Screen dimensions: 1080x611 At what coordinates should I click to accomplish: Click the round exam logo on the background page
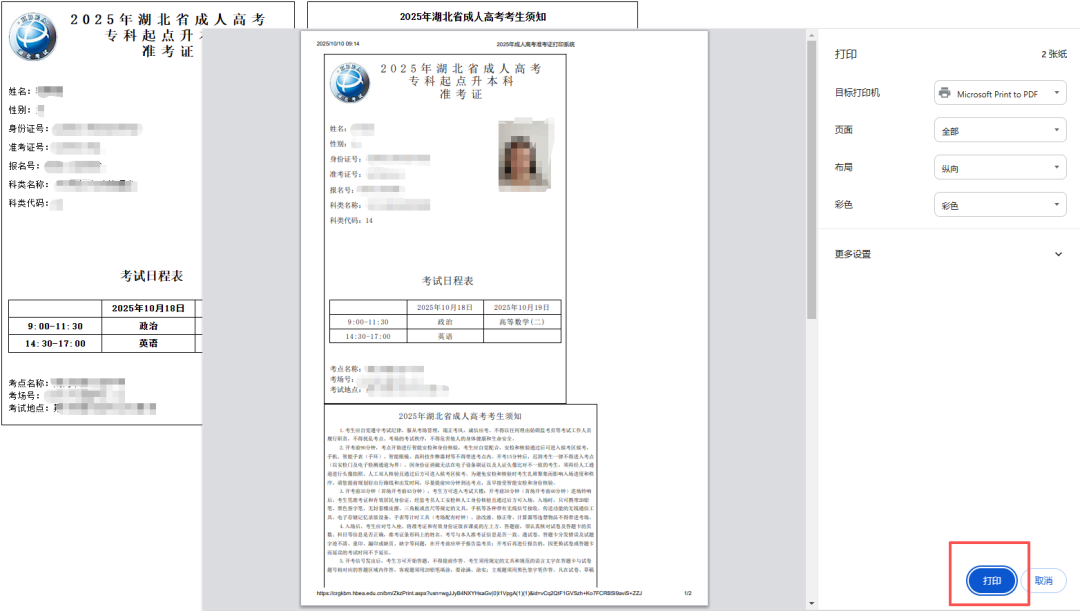coord(33,38)
